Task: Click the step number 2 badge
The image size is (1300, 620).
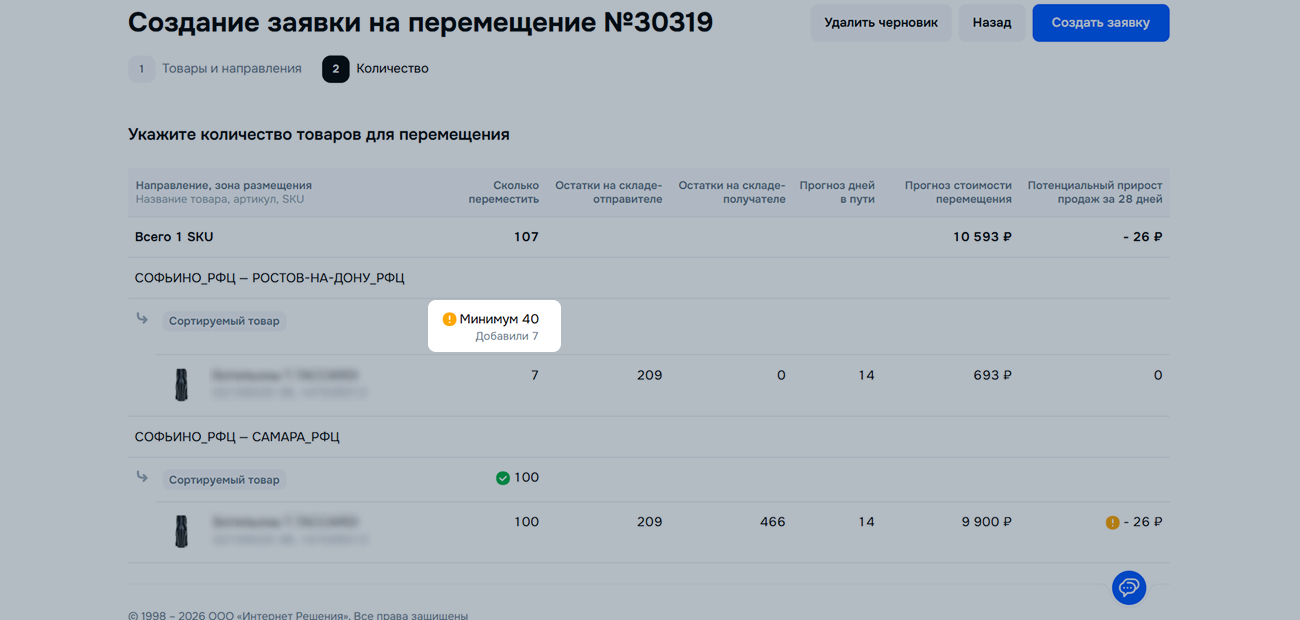Action: coord(335,69)
